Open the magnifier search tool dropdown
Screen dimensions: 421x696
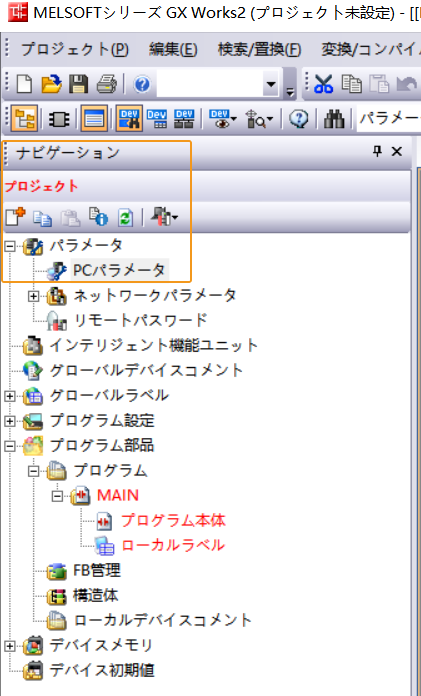point(260,119)
